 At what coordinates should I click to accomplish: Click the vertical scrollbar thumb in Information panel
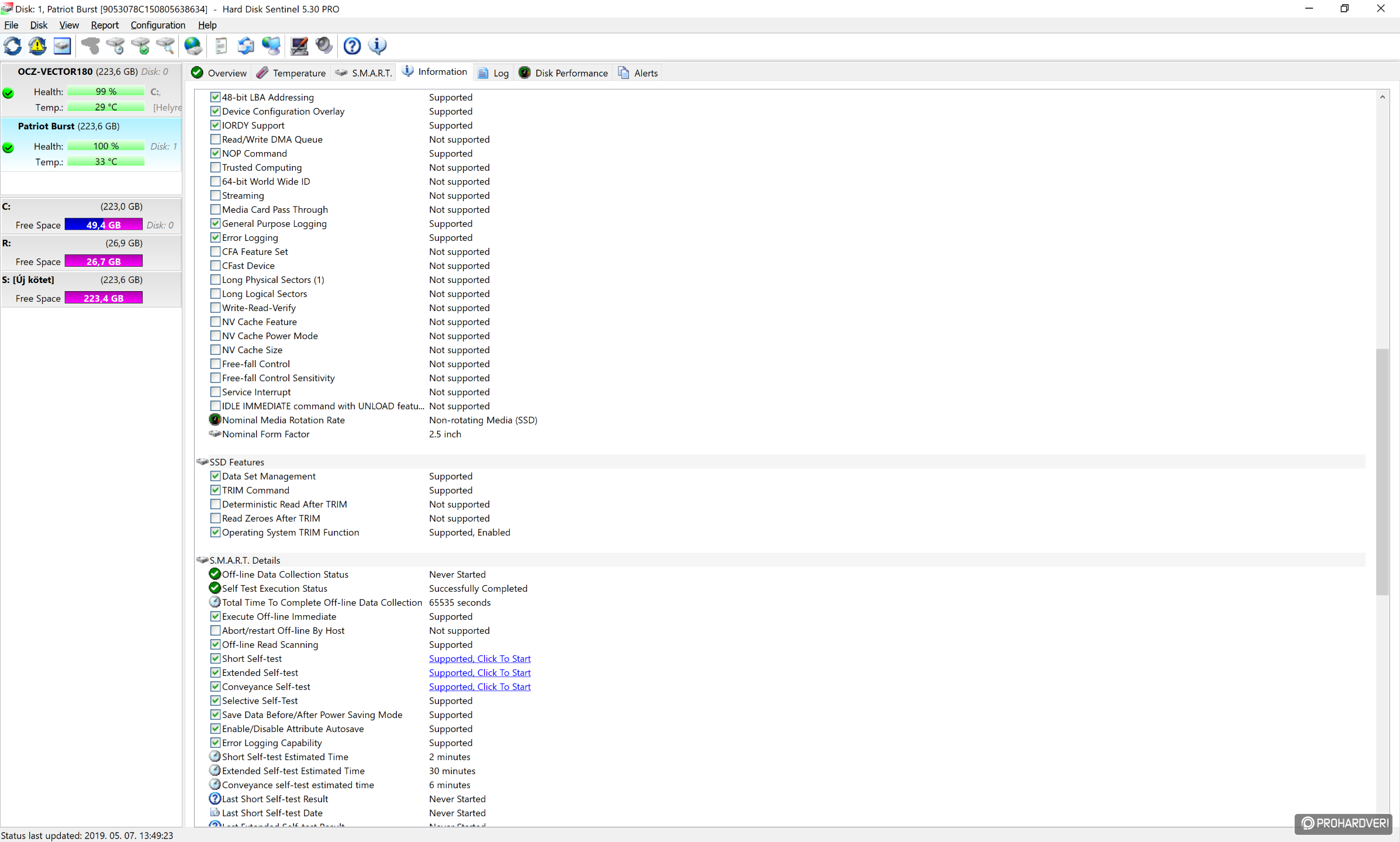1382,471
